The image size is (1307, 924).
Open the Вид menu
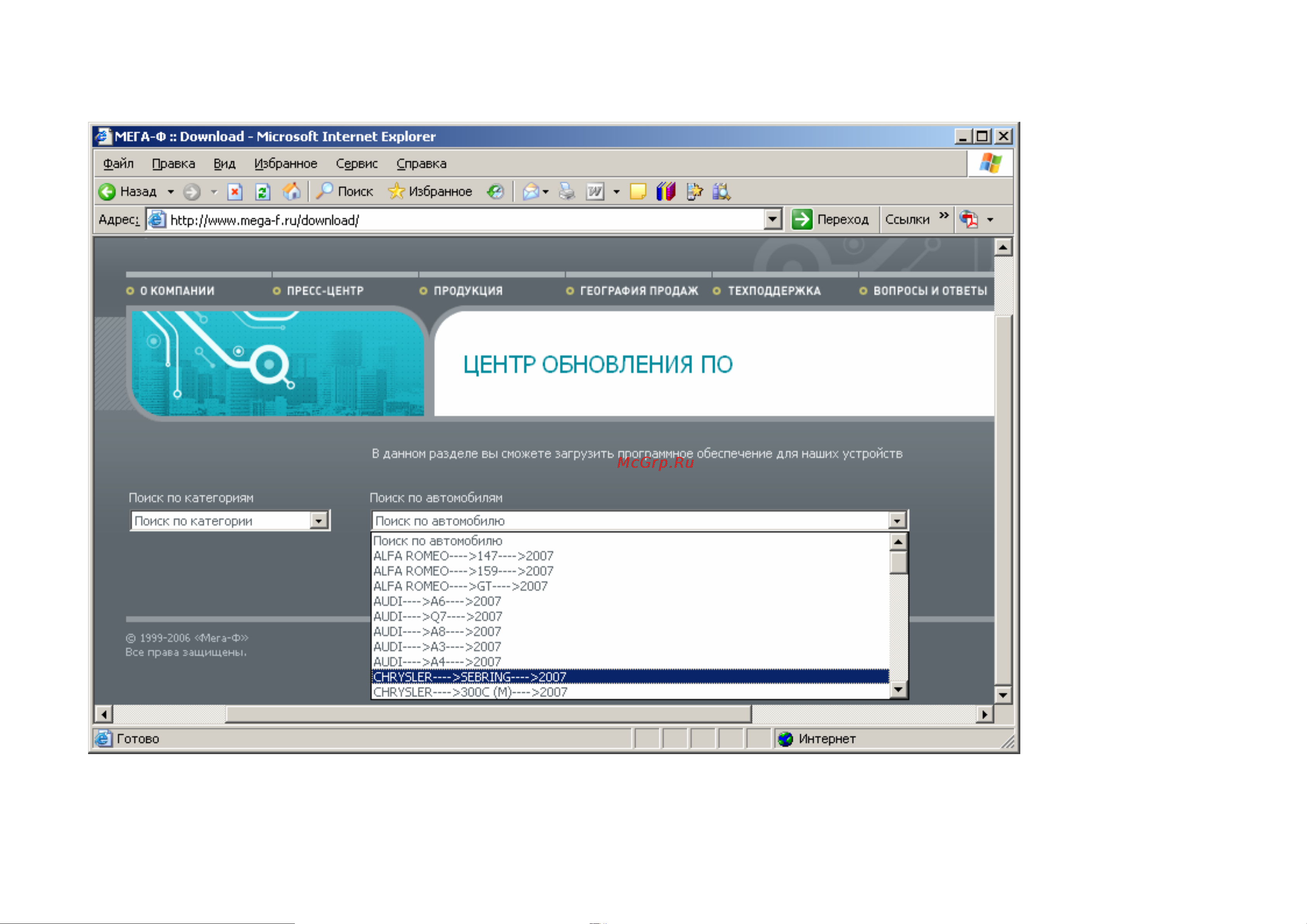pos(224,164)
